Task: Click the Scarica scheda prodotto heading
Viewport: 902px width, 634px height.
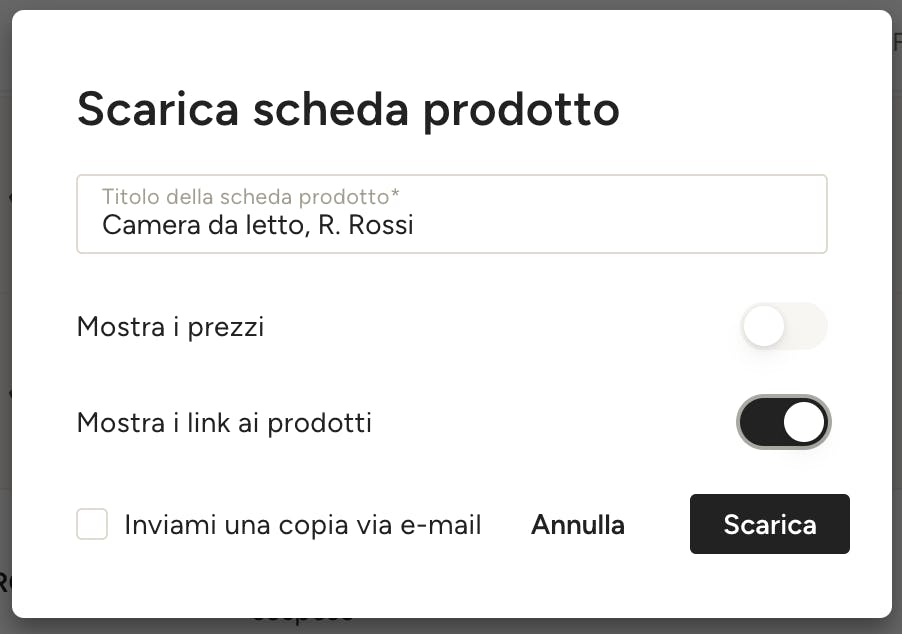Action: (x=348, y=110)
